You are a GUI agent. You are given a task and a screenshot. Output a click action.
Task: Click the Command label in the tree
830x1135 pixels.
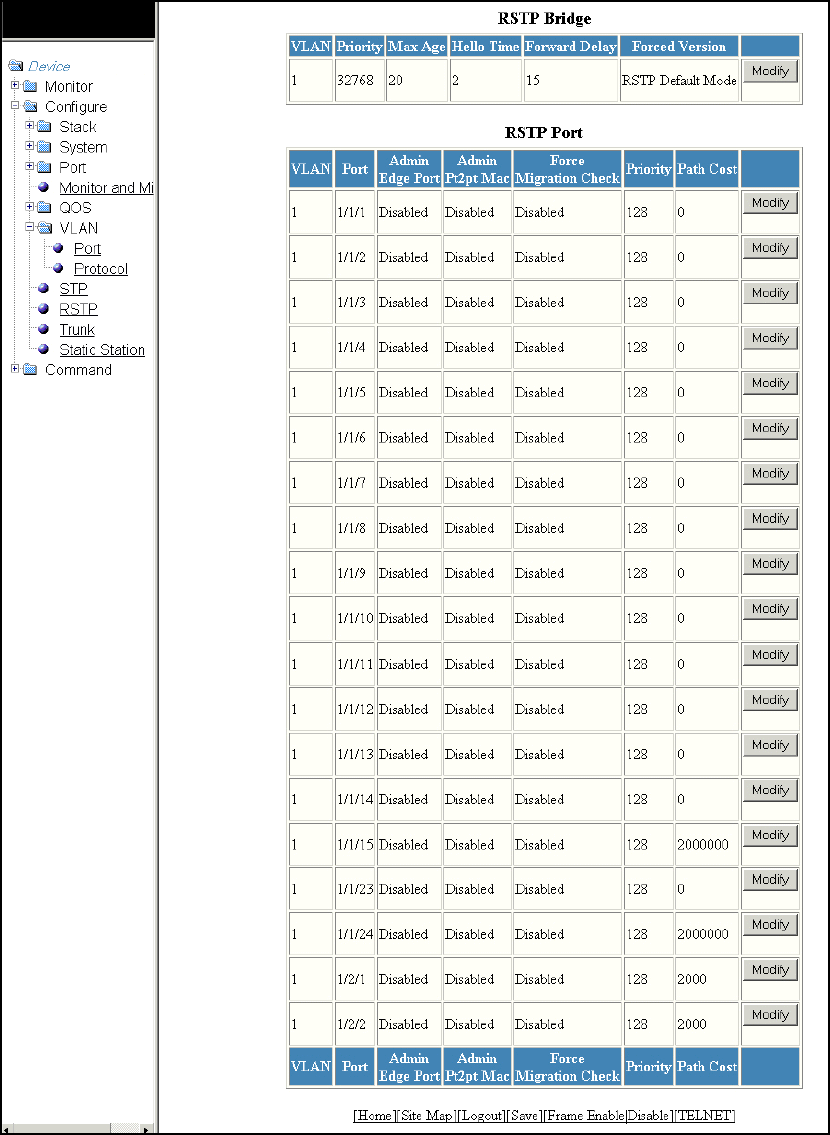(78, 370)
